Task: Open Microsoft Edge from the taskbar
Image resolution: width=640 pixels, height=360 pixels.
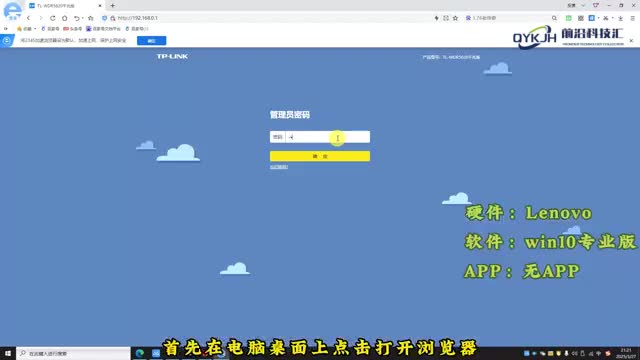Action: (x=140, y=353)
